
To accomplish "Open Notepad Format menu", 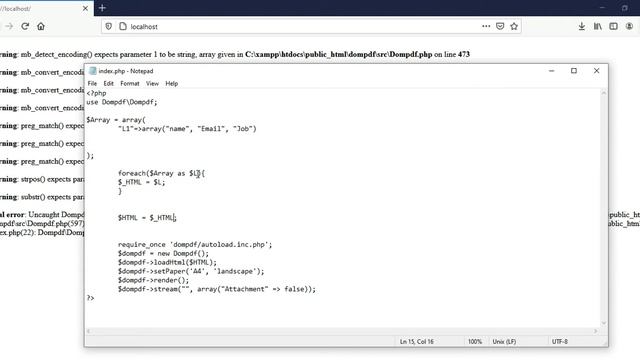I will [x=130, y=83].
